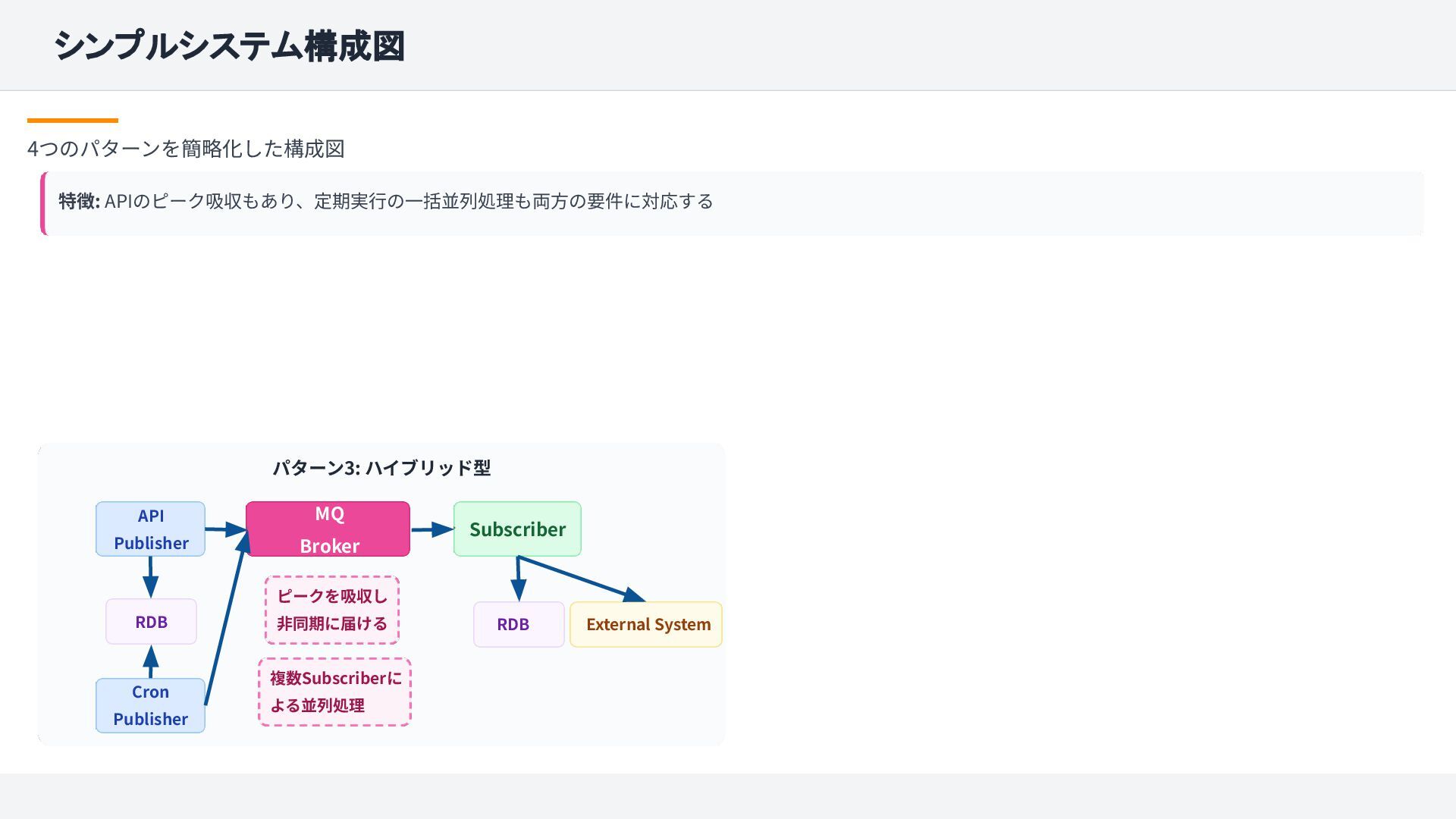Click the orange accent line under header
The image size is (1456, 819).
(73, 120)
